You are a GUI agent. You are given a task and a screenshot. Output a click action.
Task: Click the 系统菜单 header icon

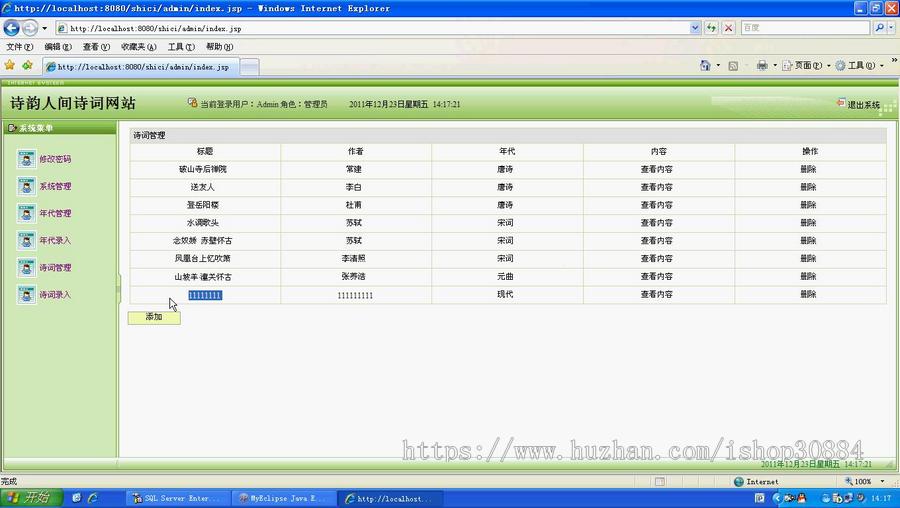click(x=12, y=128)
